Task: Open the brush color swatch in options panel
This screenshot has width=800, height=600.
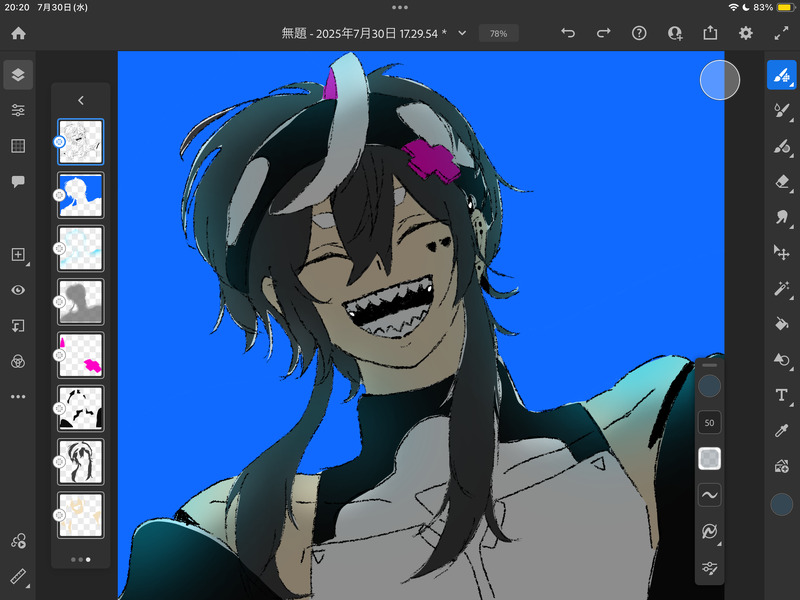Action: [710, 386]
